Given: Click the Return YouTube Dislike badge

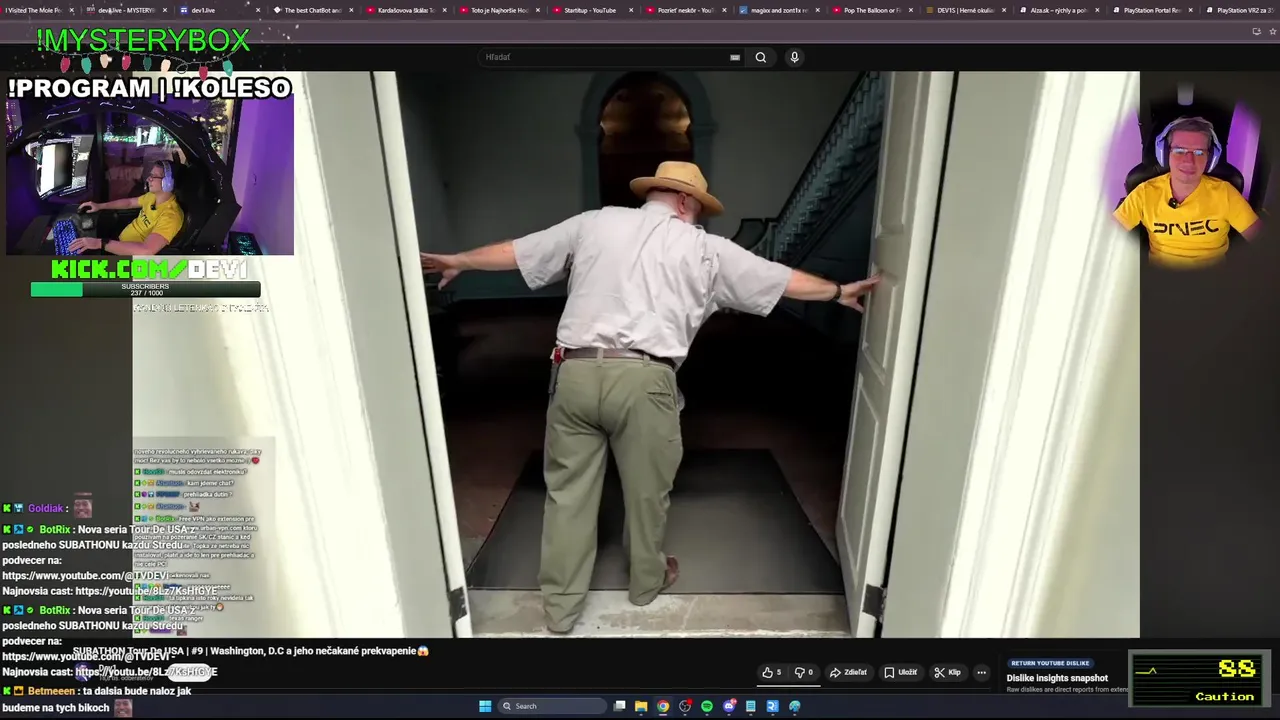Looking at the screenshot, I should [1050, 663].
